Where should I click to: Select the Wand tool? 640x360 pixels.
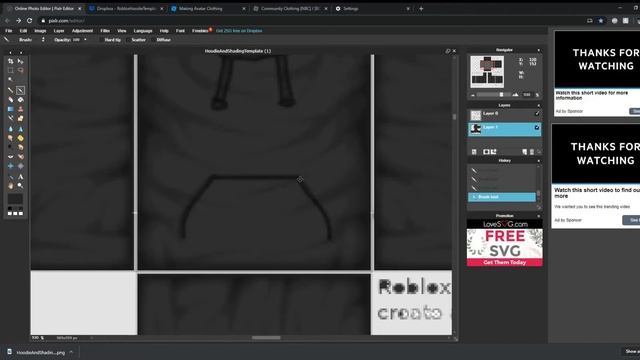tap(11, 80)
